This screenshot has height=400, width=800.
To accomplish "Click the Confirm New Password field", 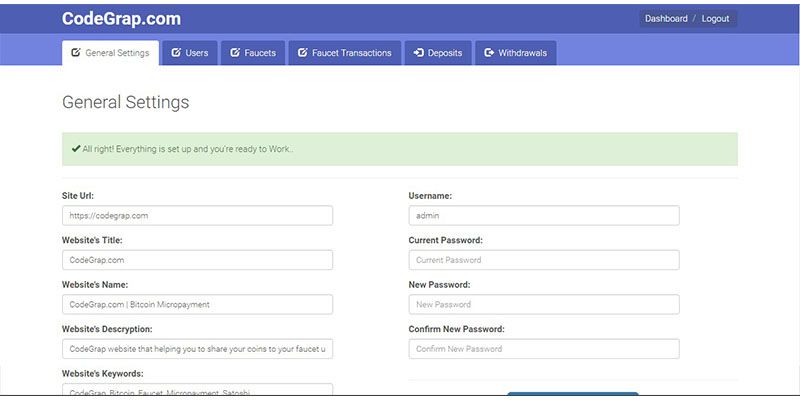I will pos(544,349).
